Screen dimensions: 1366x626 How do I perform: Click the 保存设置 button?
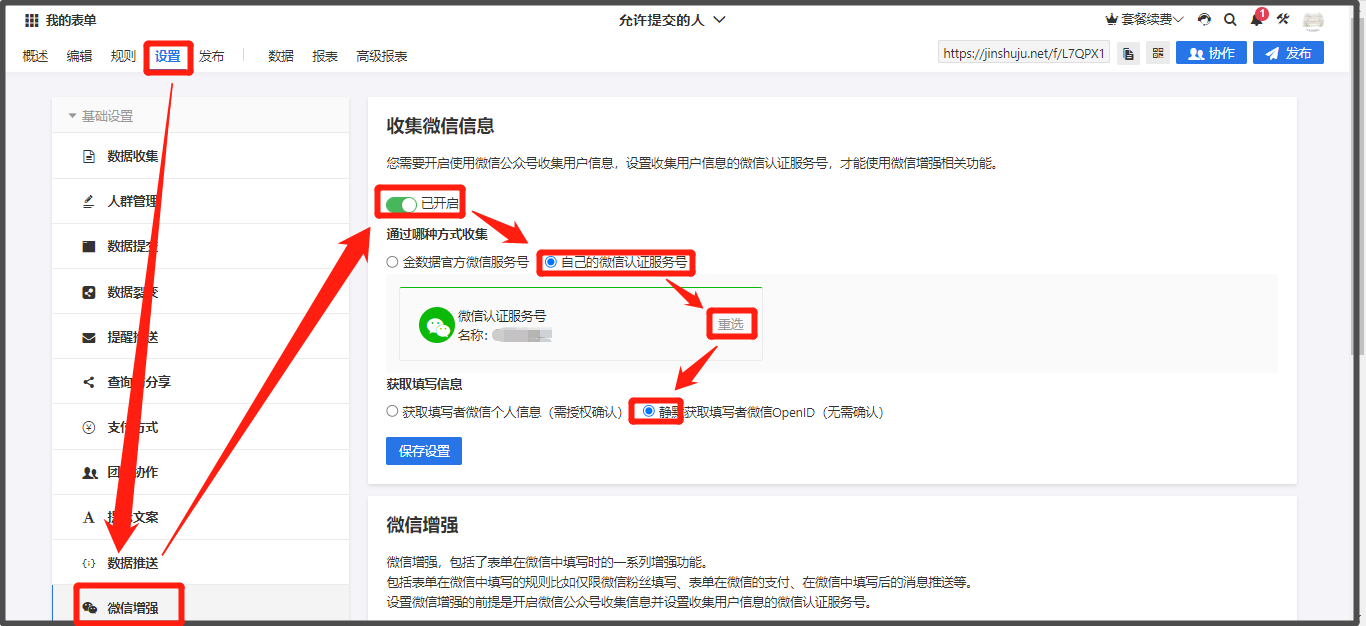(424, 451)
